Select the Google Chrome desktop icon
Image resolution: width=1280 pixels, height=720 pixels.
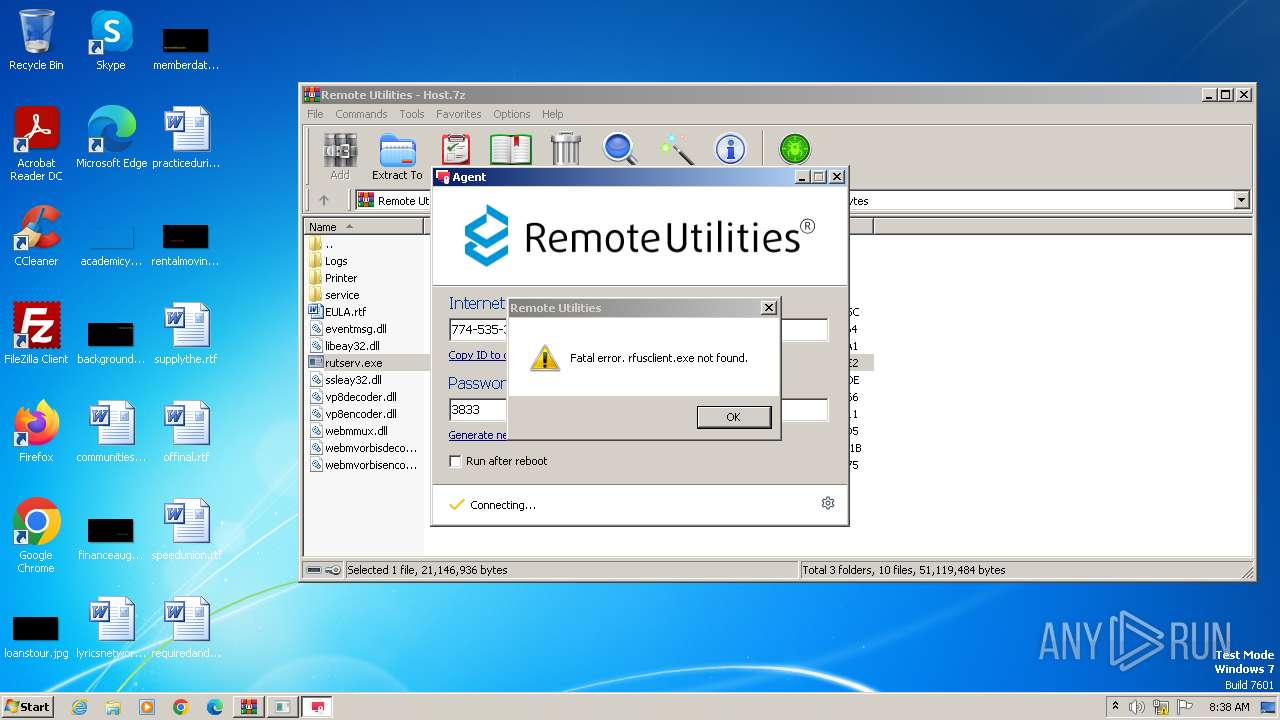click(36, 536)
